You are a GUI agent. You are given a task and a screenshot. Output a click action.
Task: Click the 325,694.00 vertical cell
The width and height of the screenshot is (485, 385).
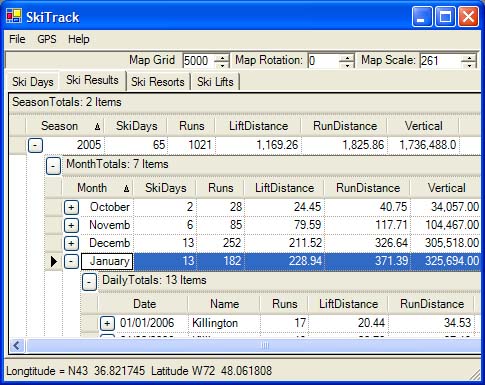point(447,261)
